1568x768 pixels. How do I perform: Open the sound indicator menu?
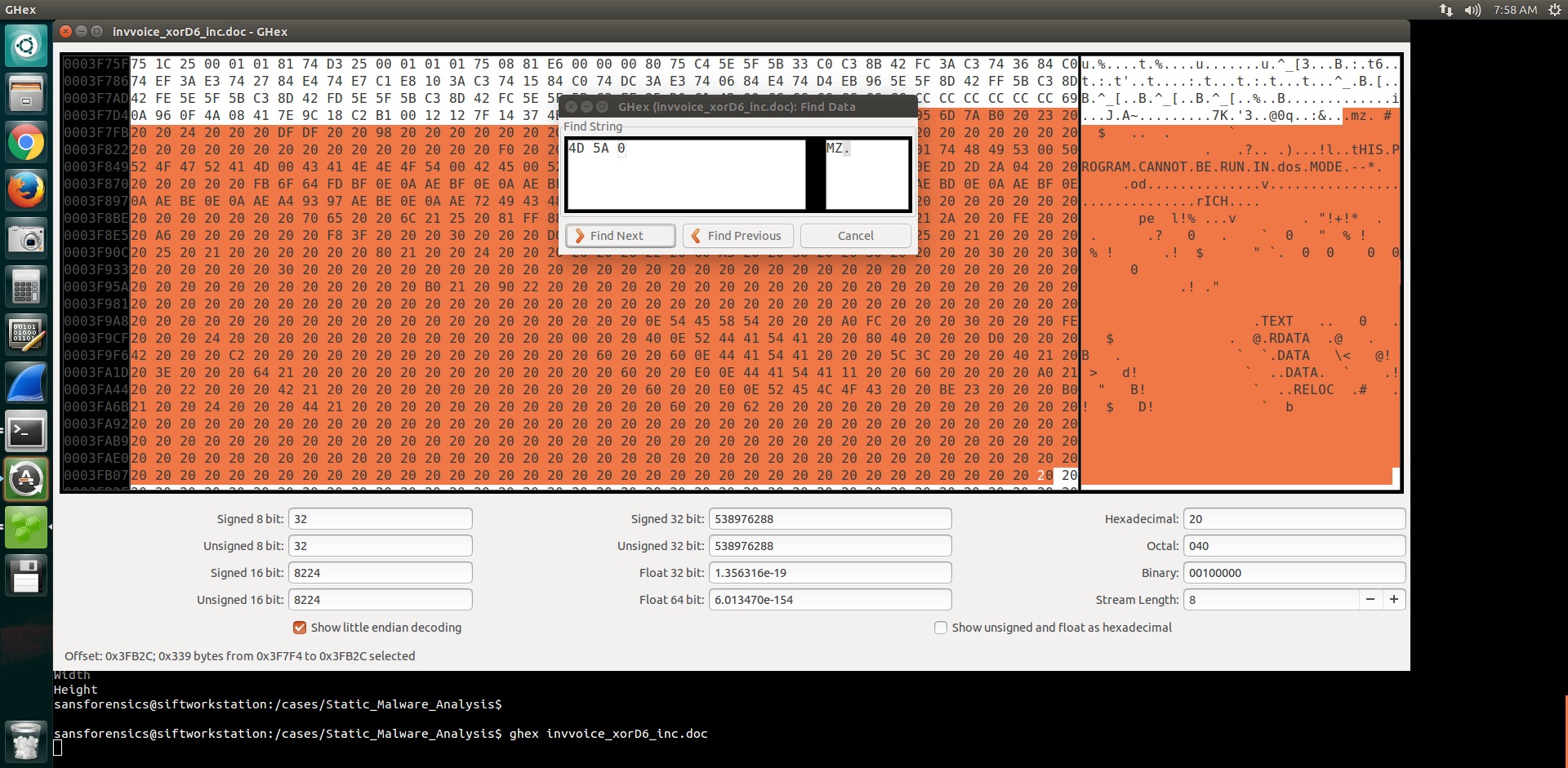pyautogui.click(x=1472, y=10)
